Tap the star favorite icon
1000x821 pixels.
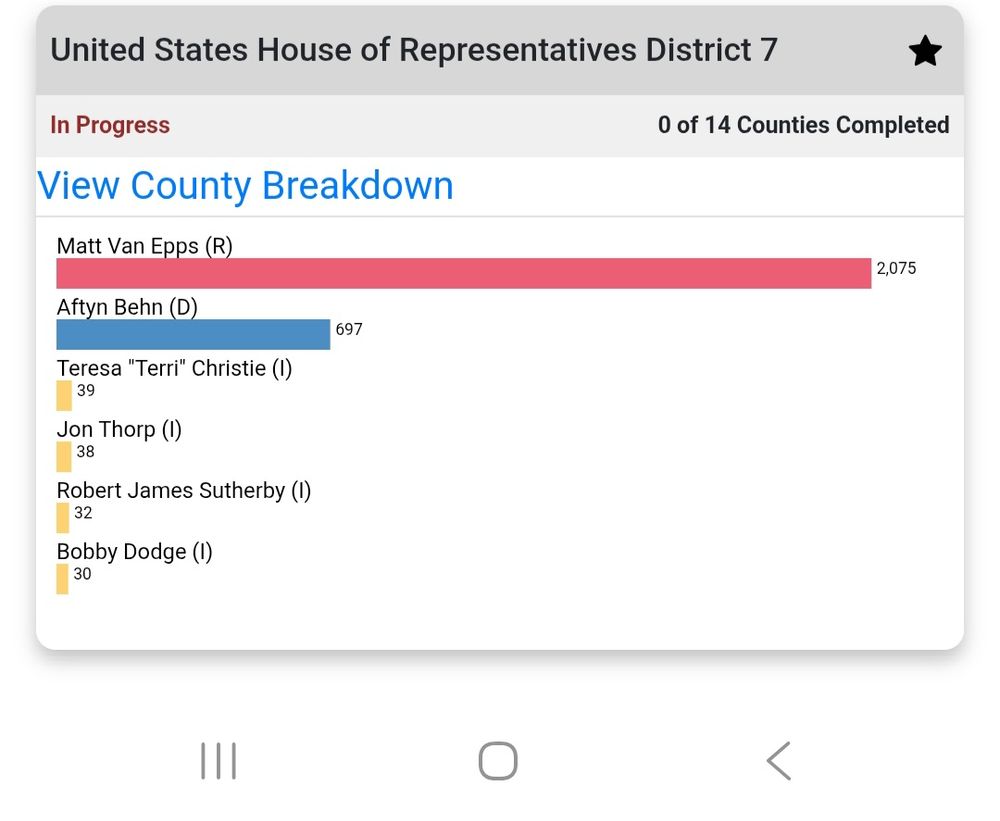pyautogui.click(x=925, y=51)
